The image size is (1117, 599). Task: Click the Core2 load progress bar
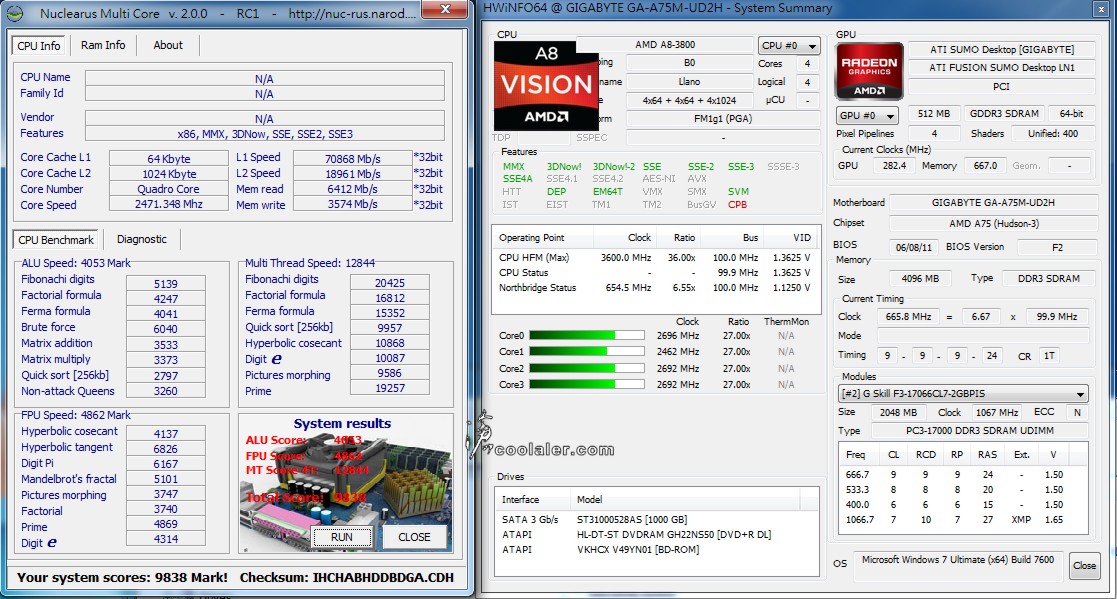(587, 368)
